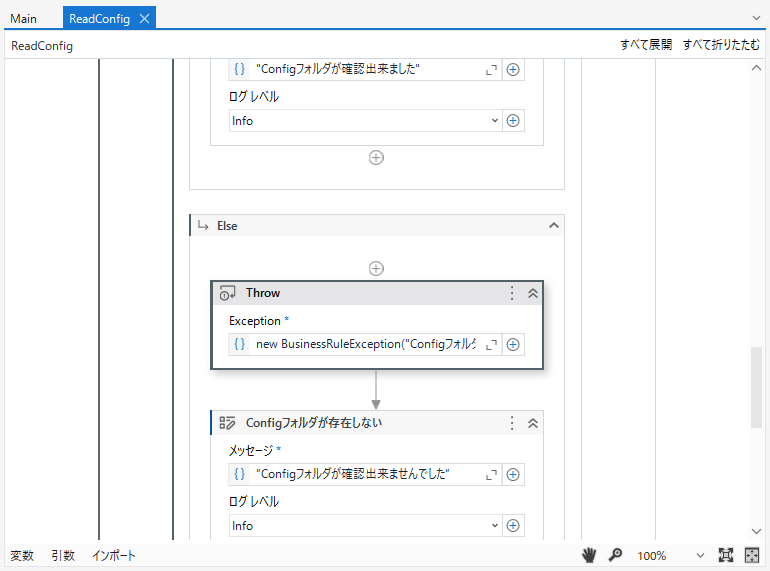Click すべて展開 to expand all
Screen dimensions: 770x571
(x=645, y=45)
